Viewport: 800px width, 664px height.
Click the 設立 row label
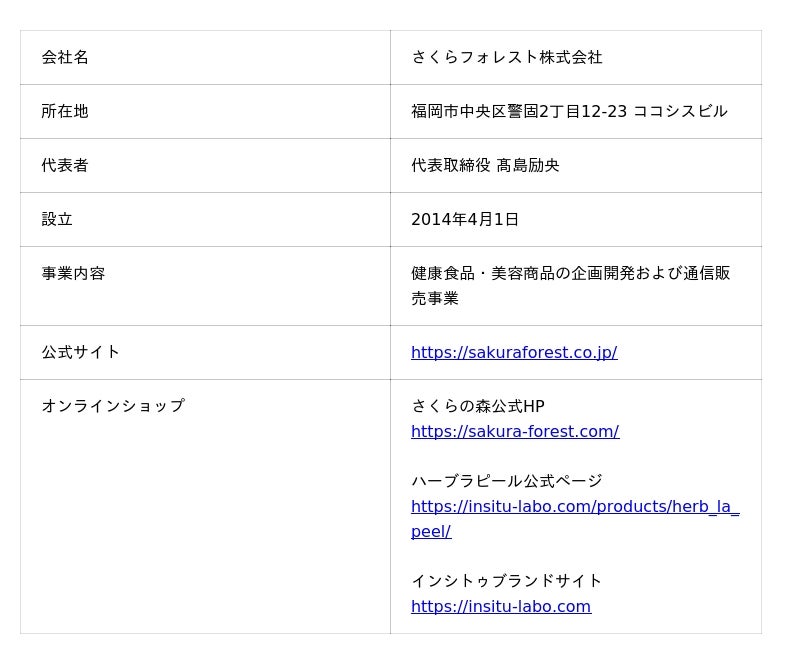(x=57, y=219)
